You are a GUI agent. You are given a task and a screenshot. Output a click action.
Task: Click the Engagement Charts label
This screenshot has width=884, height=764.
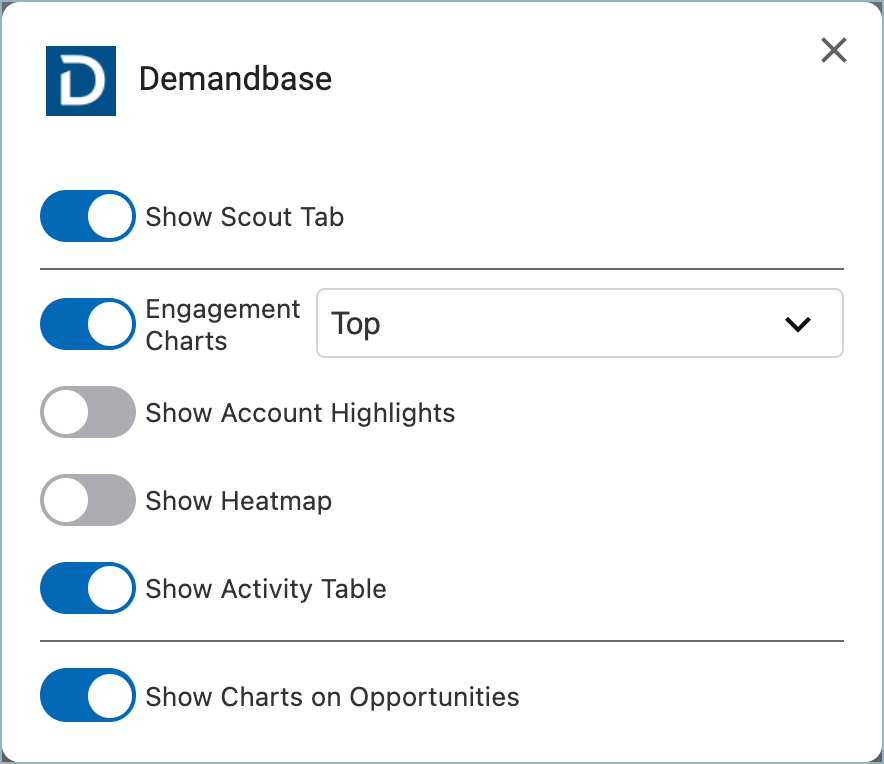click(x=223, y=325)
